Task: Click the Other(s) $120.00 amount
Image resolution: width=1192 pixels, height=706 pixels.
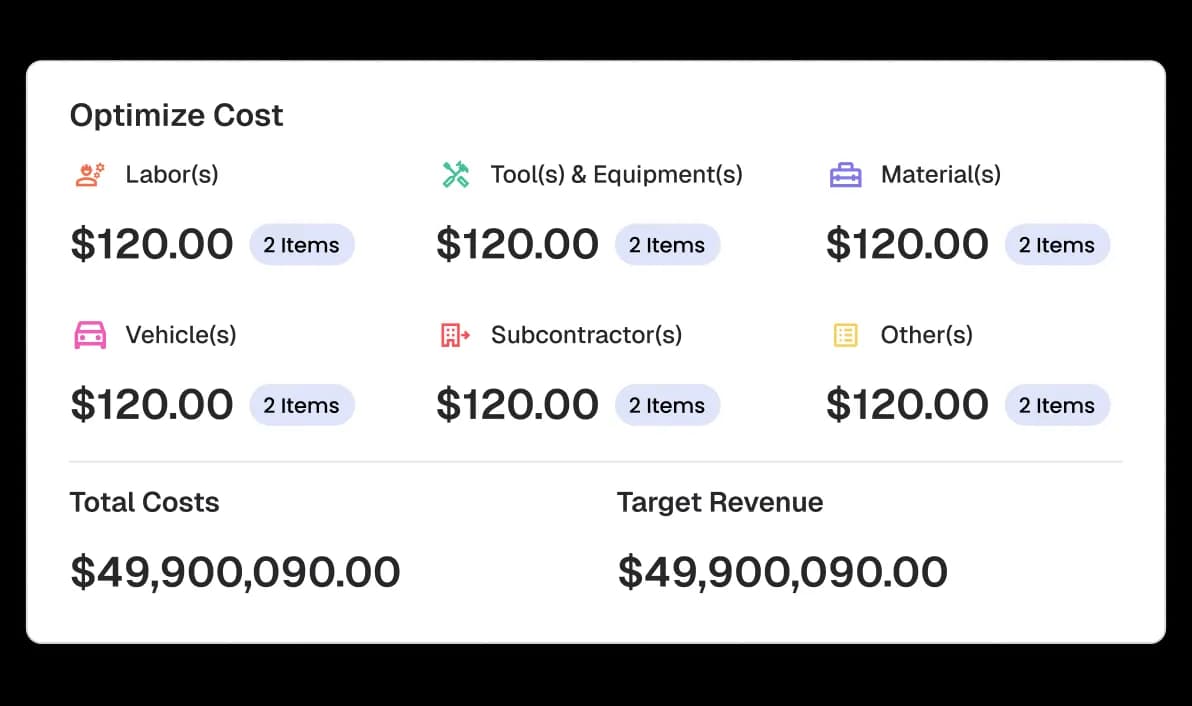Action: pyautogui.click(x=907, y=405)
